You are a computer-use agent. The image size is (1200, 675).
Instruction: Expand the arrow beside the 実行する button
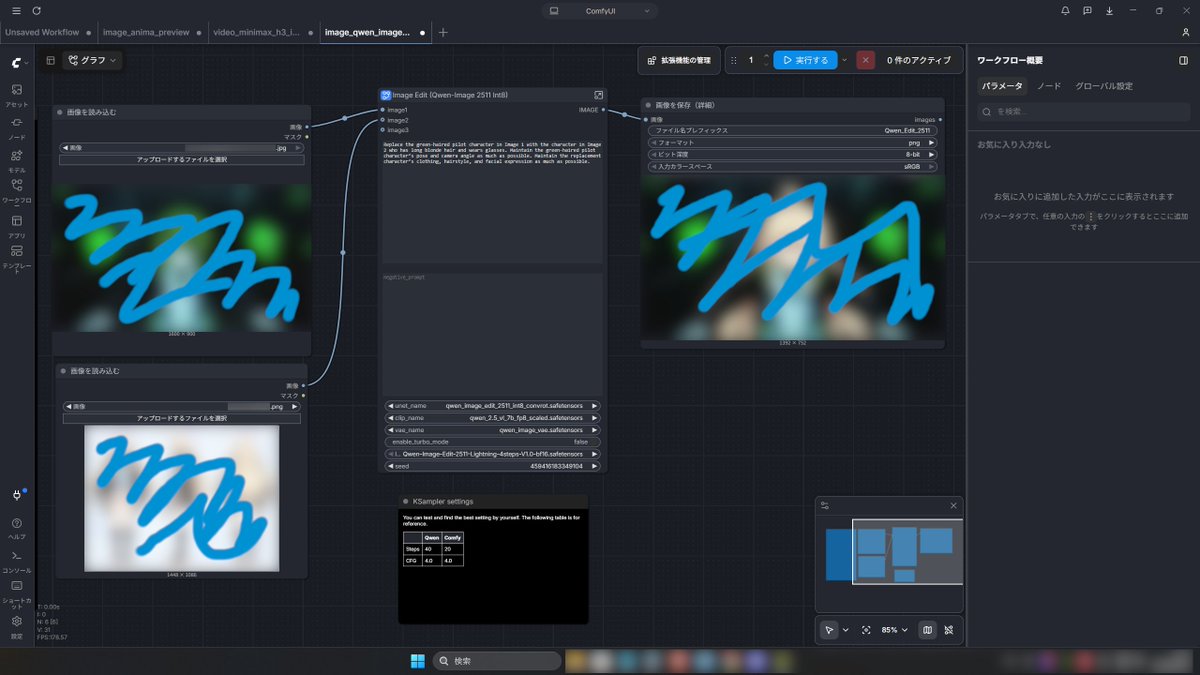click(844, 60)
